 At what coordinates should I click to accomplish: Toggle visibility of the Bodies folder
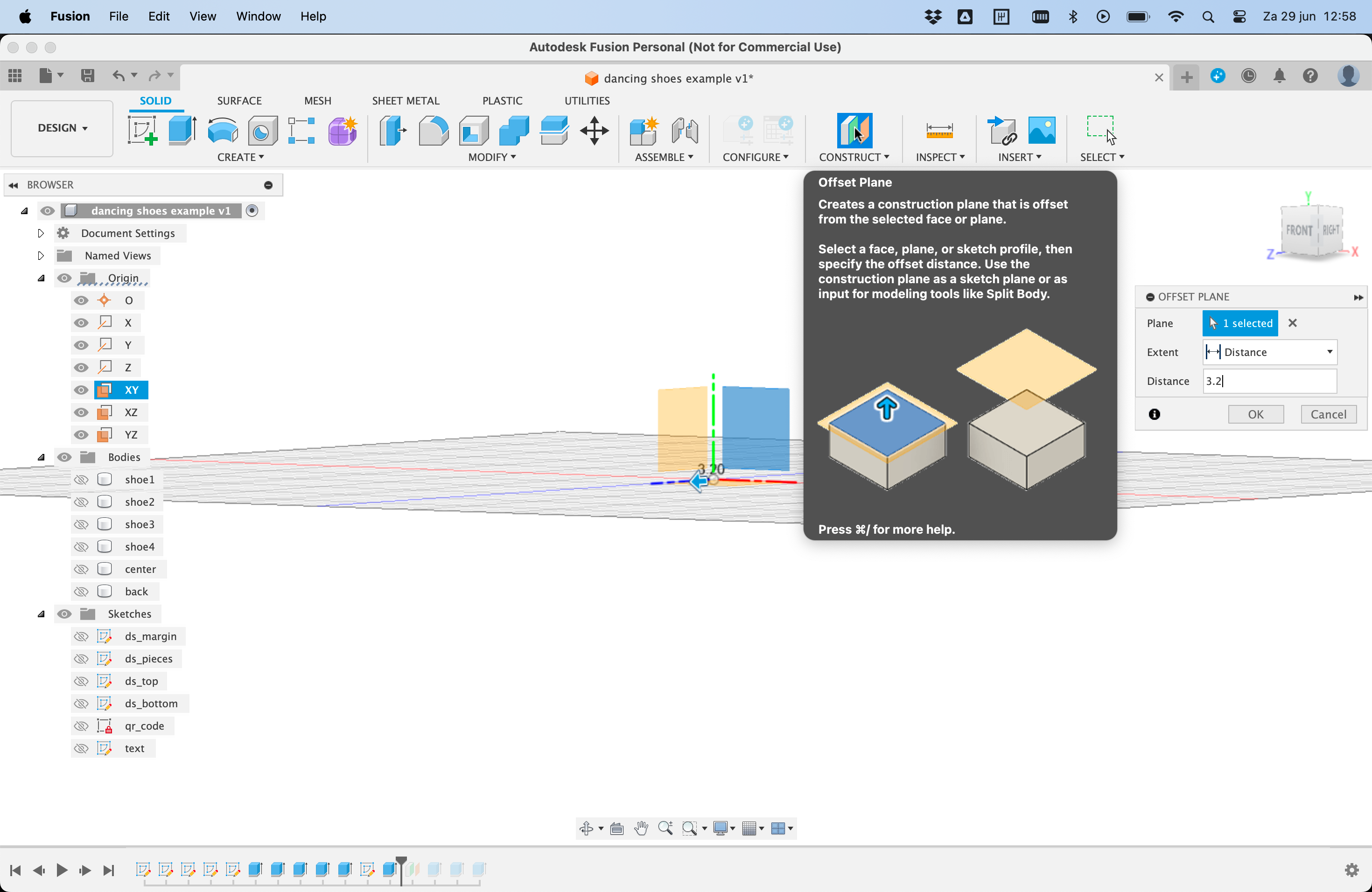point(64,457)
